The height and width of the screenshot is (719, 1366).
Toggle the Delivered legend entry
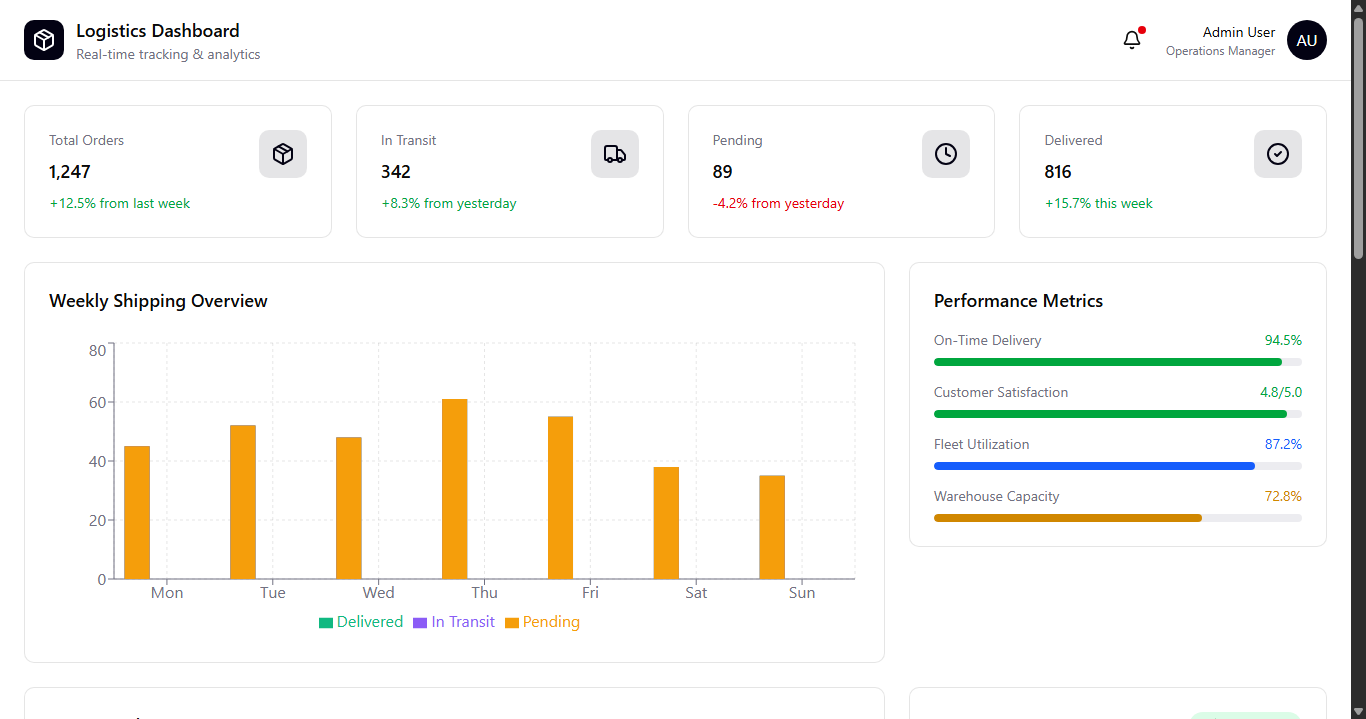[361, 622]
